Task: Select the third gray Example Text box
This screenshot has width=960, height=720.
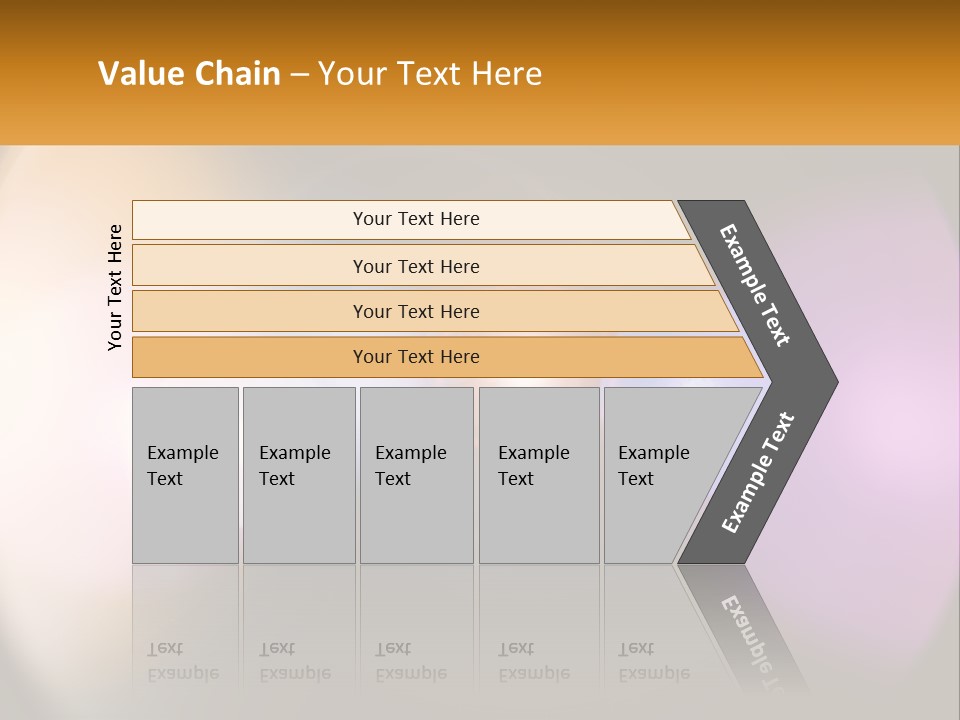Action: pyautogui.click(x=416, y=475)
